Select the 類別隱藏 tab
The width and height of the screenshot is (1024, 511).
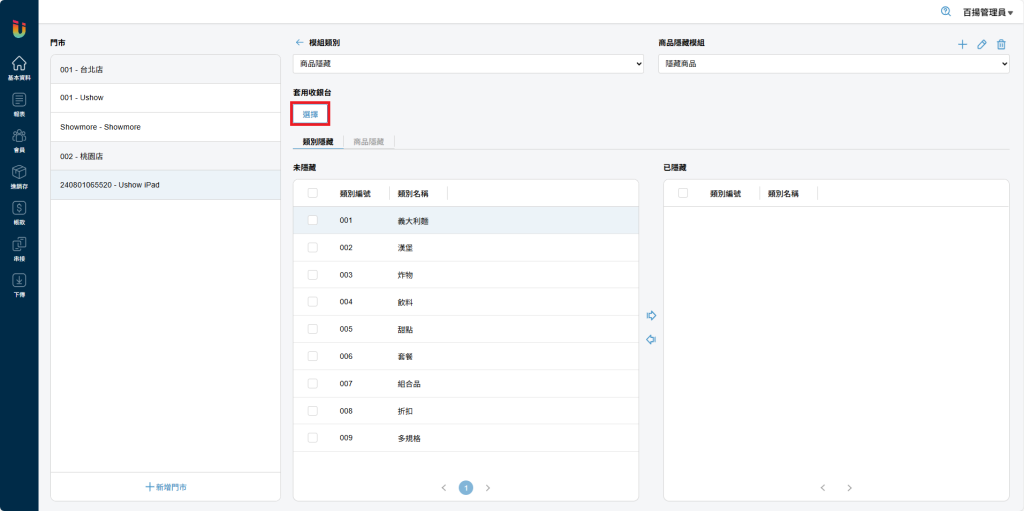point(318,142)
